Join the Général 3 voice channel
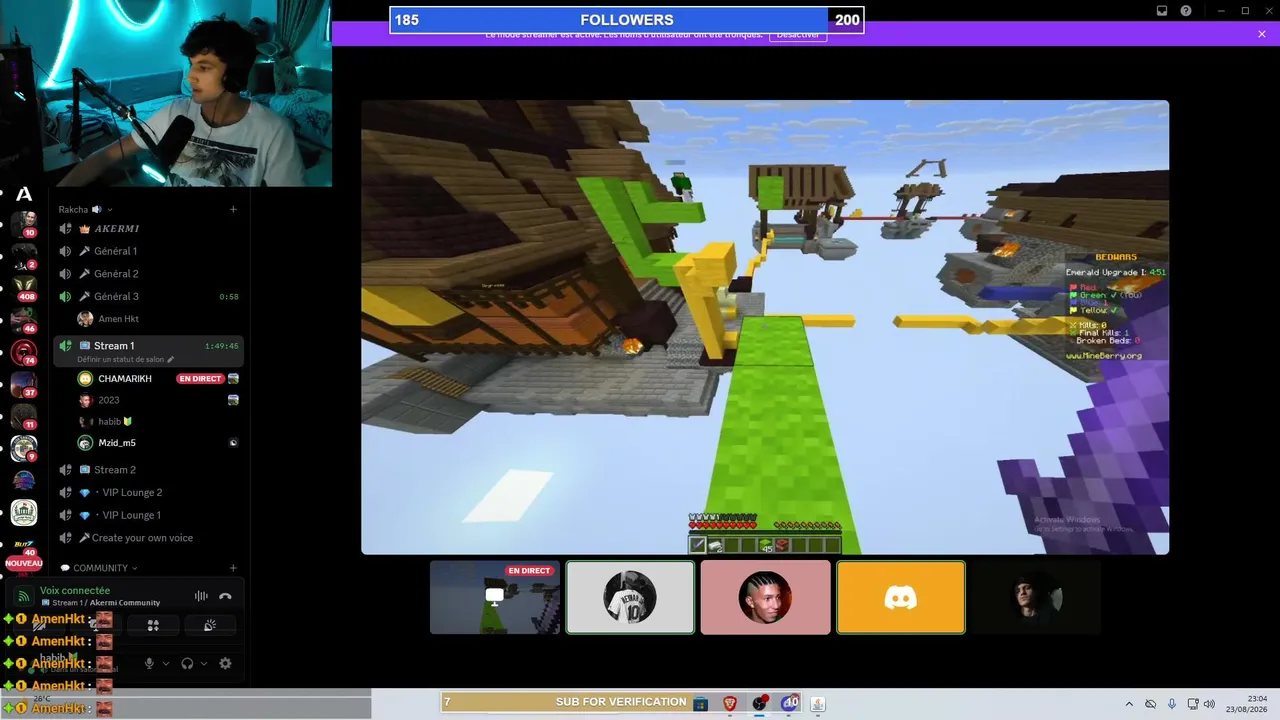This screenshot has width=1280, height=720. 150,297
